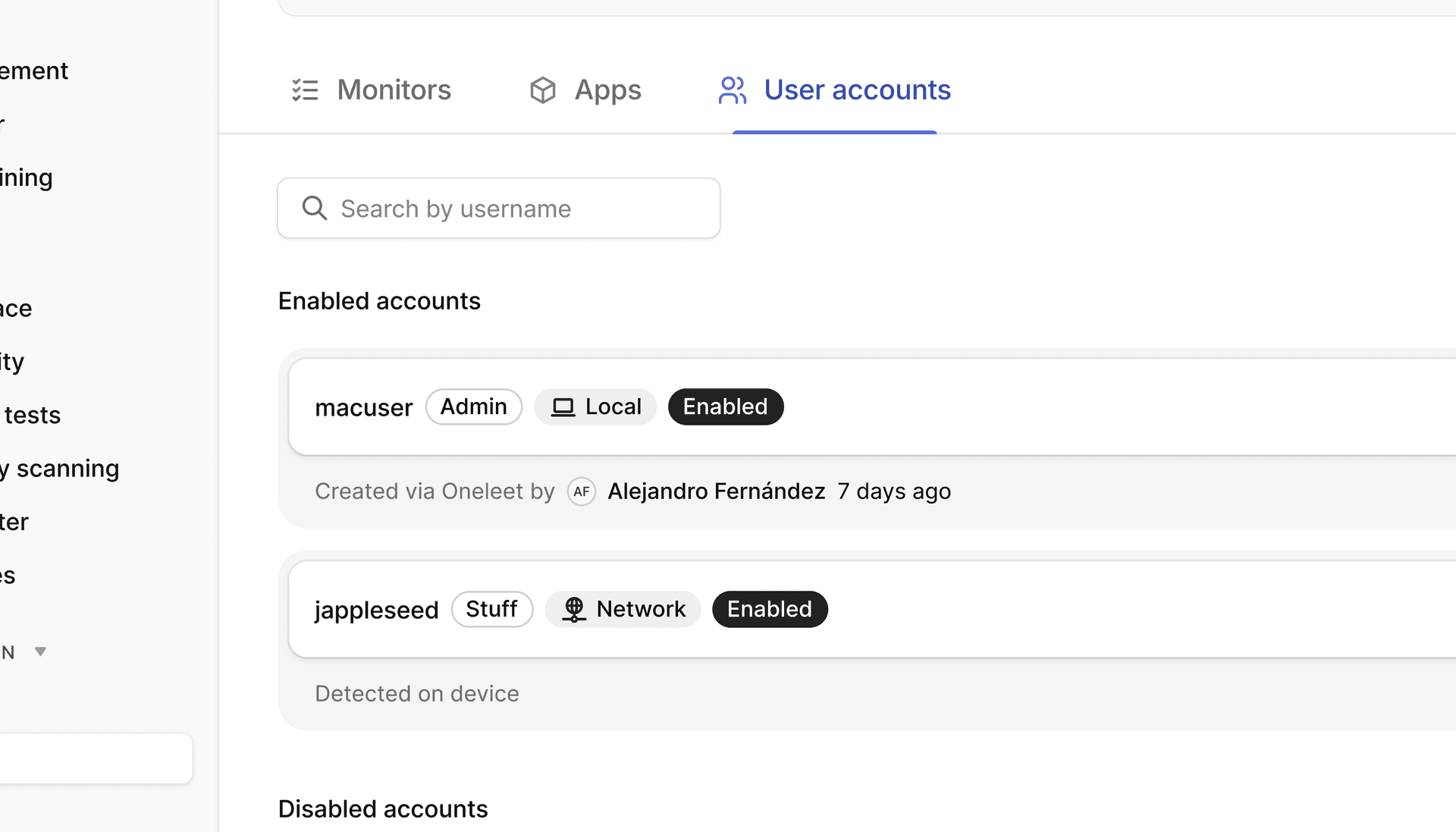
Task: Open Alejandro Fernández's AF avatar
Action: tap(581, 491)
